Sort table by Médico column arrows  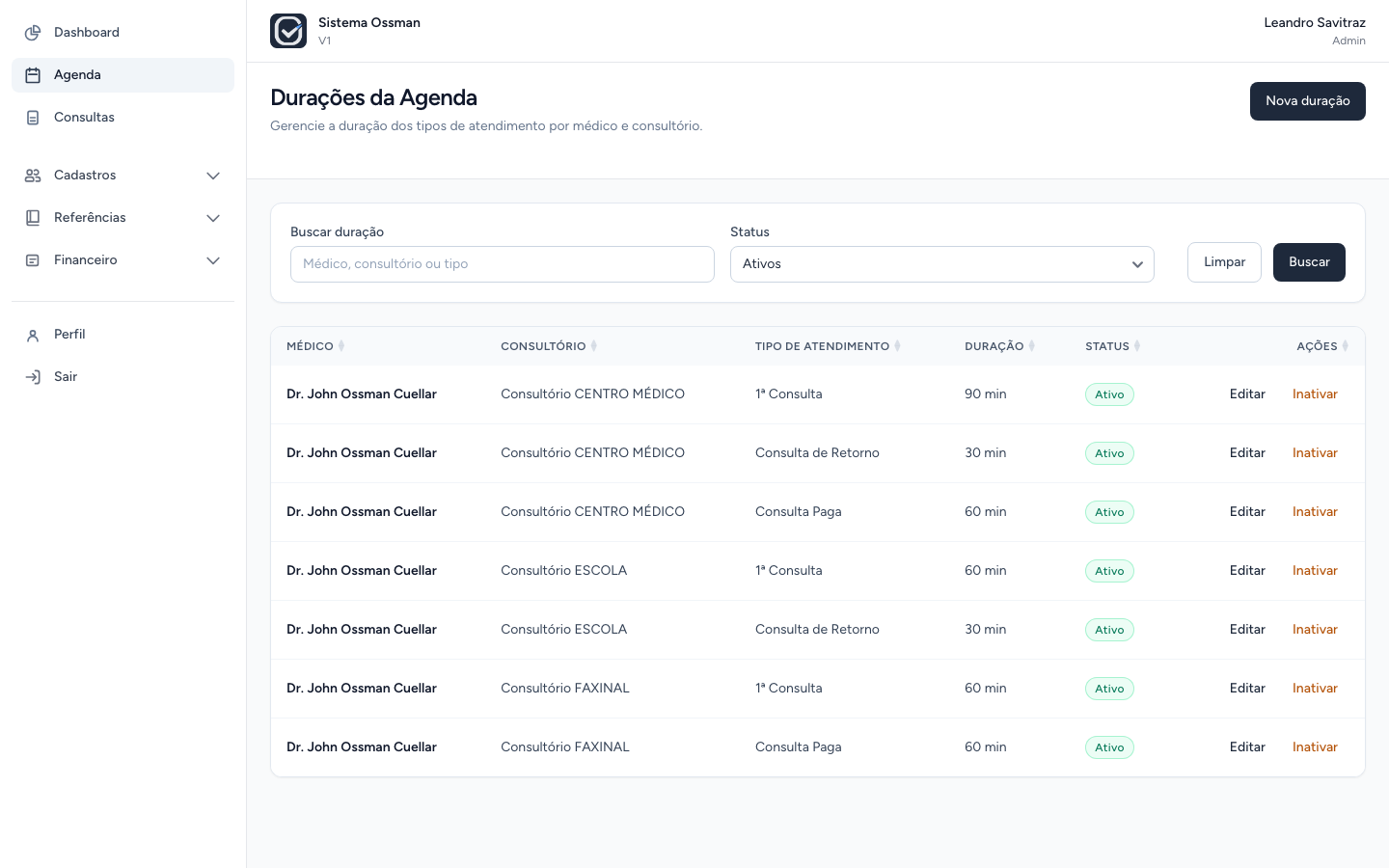(341, 346)
